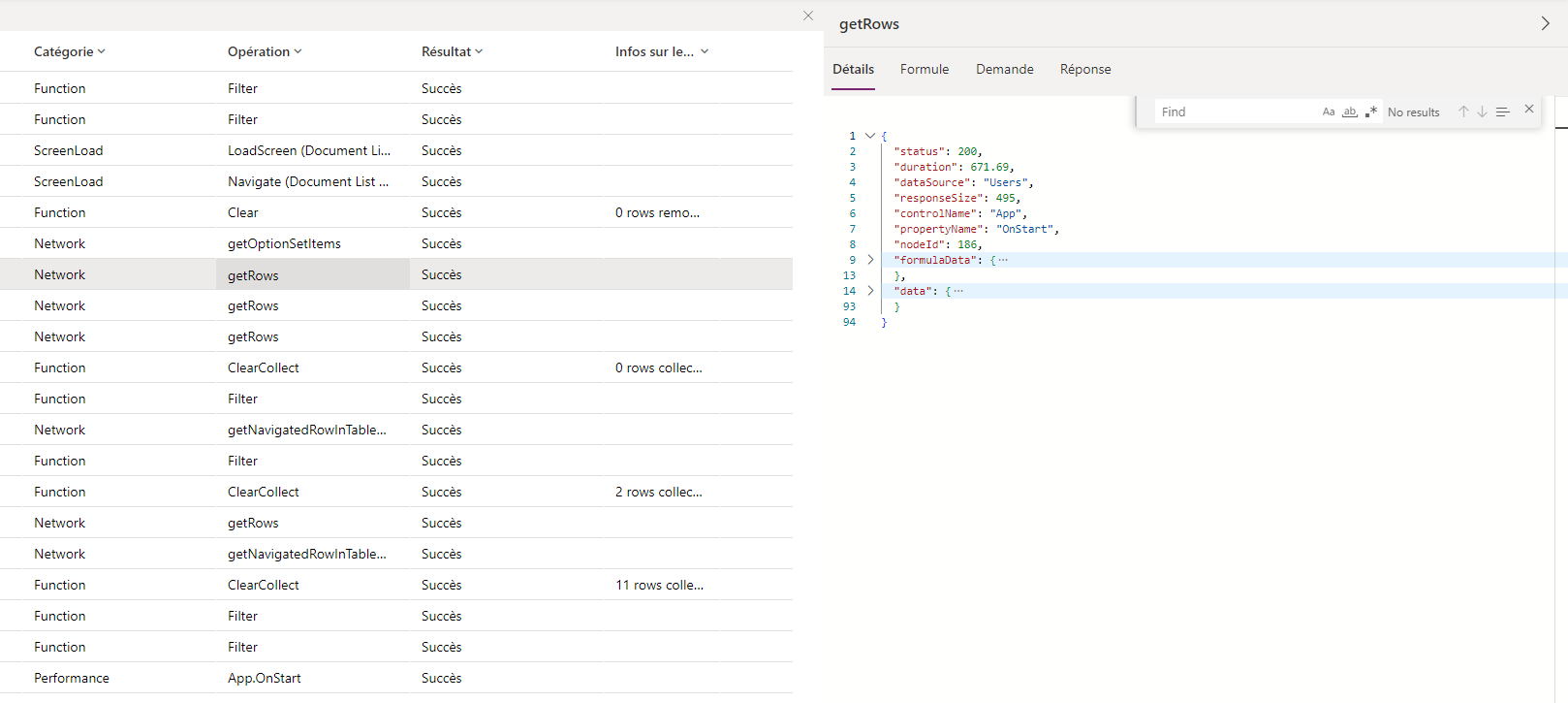The image size is (1568, 703).
Task: Open the Résultat column filter dropdown
Action: point(479,52)
